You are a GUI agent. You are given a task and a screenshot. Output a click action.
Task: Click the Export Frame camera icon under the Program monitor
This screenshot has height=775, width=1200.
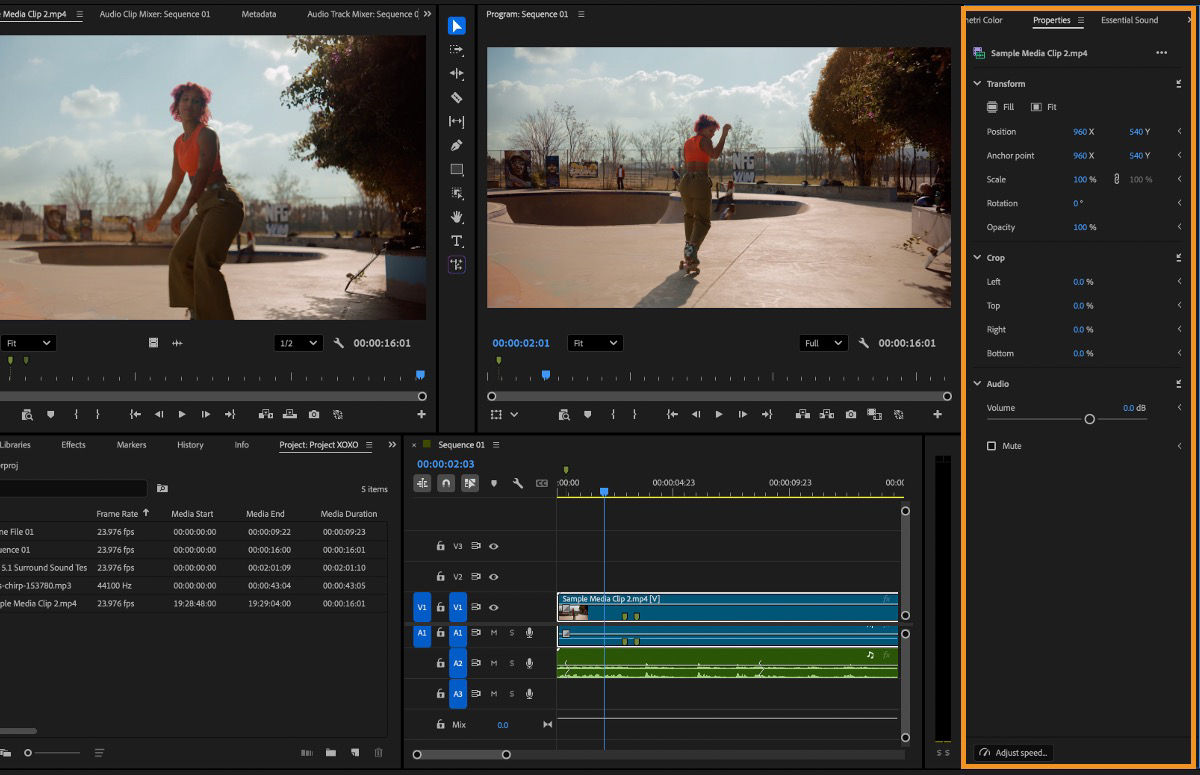[851, 414]
